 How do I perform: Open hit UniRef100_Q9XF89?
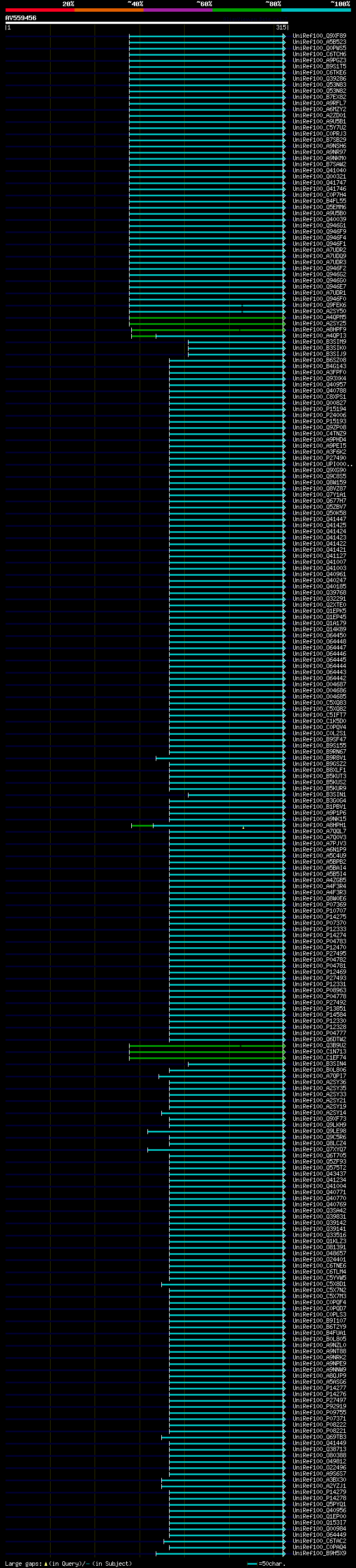click(319, 36)
